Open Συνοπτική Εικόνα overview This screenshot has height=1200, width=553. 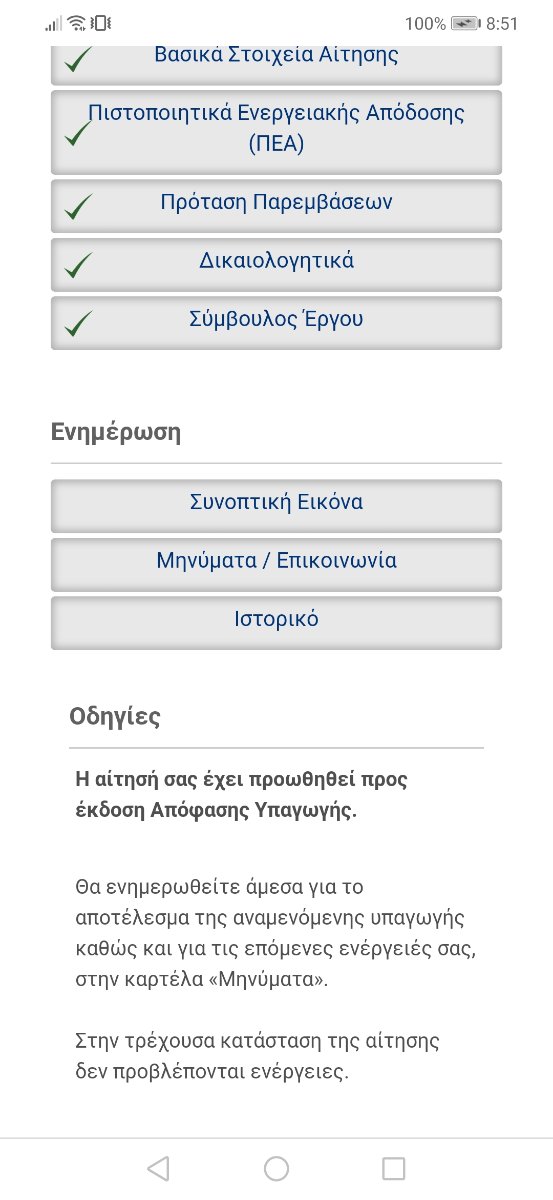coord(276,505)
